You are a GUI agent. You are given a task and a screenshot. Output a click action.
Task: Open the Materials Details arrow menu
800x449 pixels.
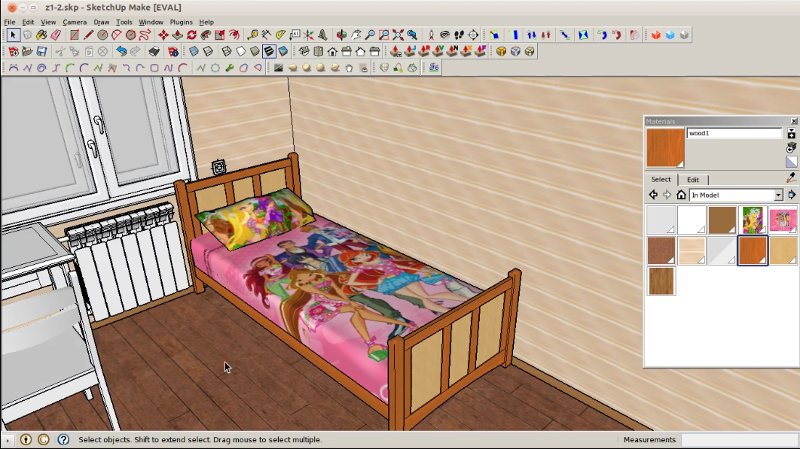click(x=791, y=195)
